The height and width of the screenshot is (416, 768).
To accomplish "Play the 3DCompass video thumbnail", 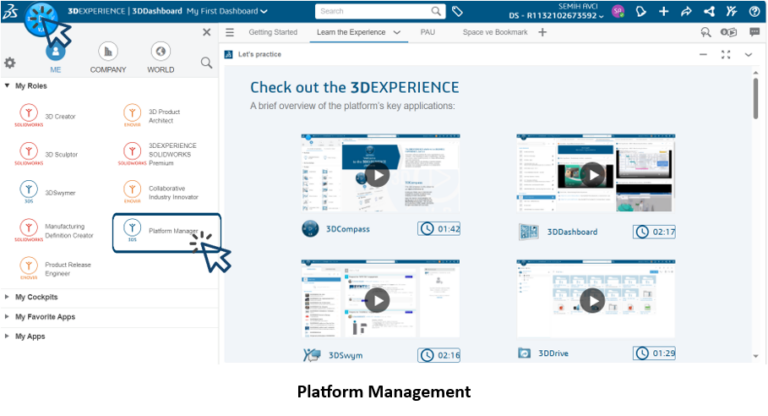I will (377, 176).
